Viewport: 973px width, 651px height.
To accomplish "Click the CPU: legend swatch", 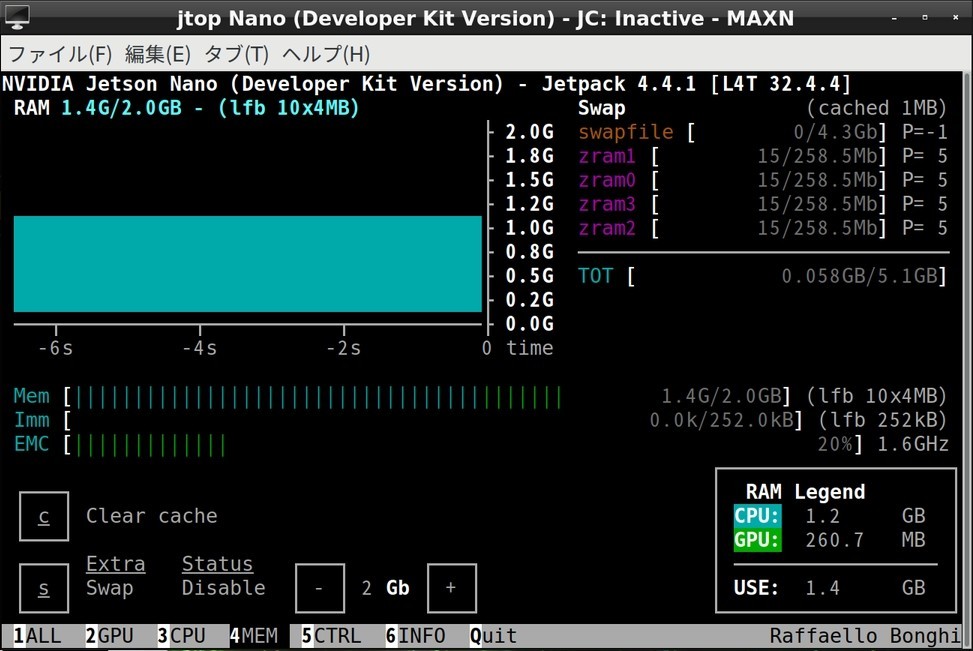I will pyautogui.click(x=757, y=516).
